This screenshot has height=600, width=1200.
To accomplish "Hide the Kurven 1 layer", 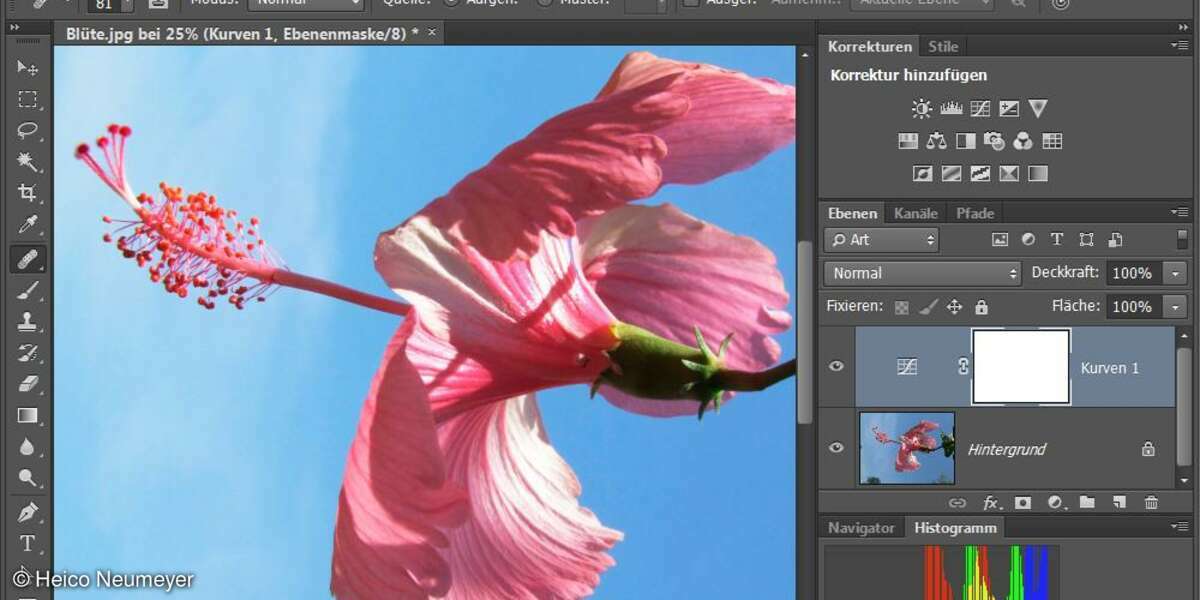I will (x=836, y=367).
